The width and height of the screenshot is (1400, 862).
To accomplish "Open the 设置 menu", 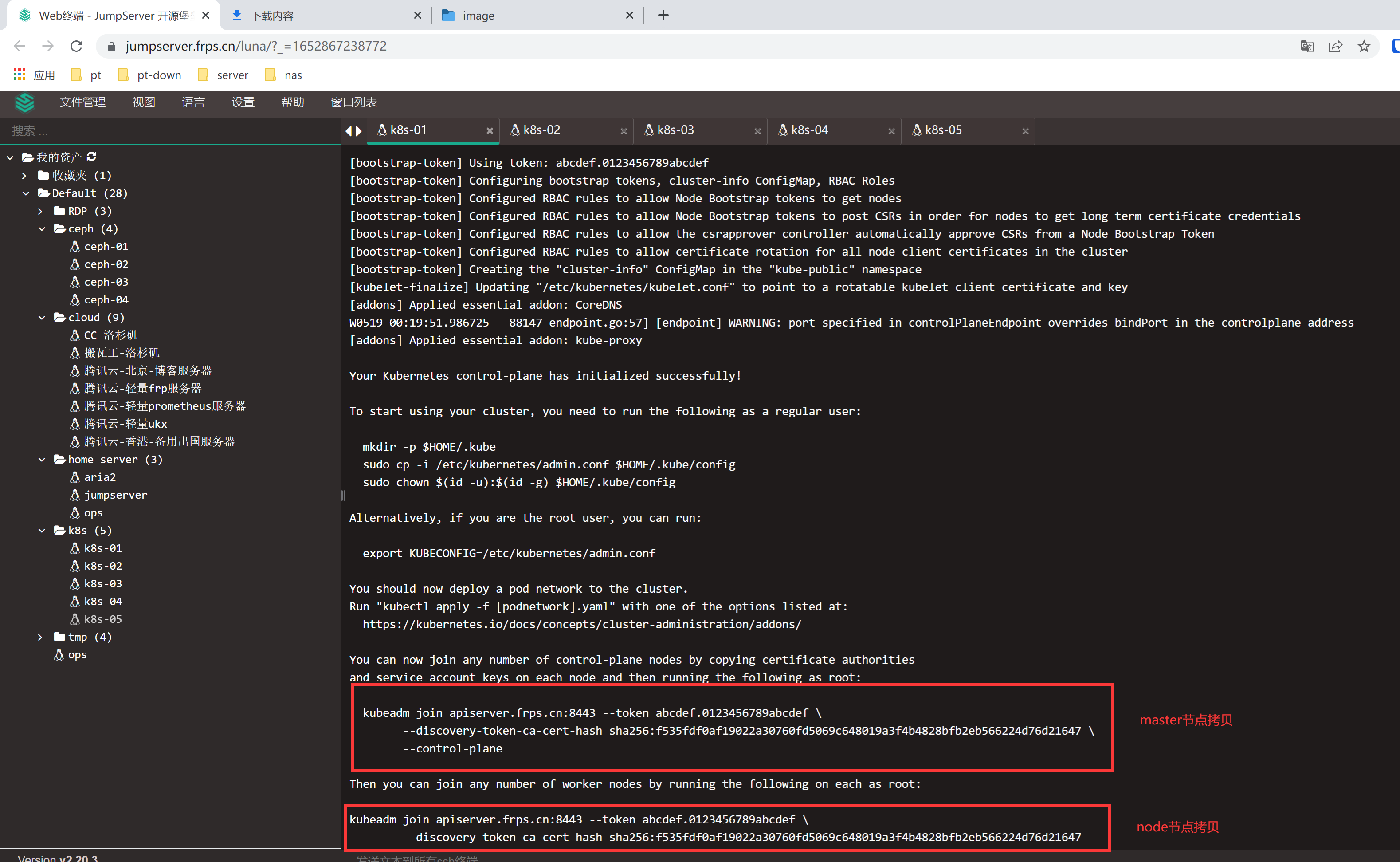I will (x=243, y=102).
